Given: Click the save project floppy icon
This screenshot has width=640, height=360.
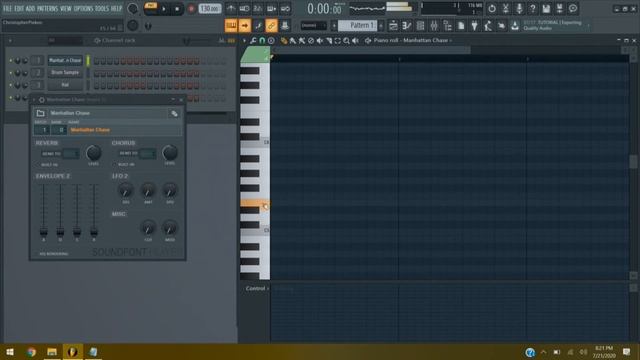Looking at the screenshot, I should (546, 9).
